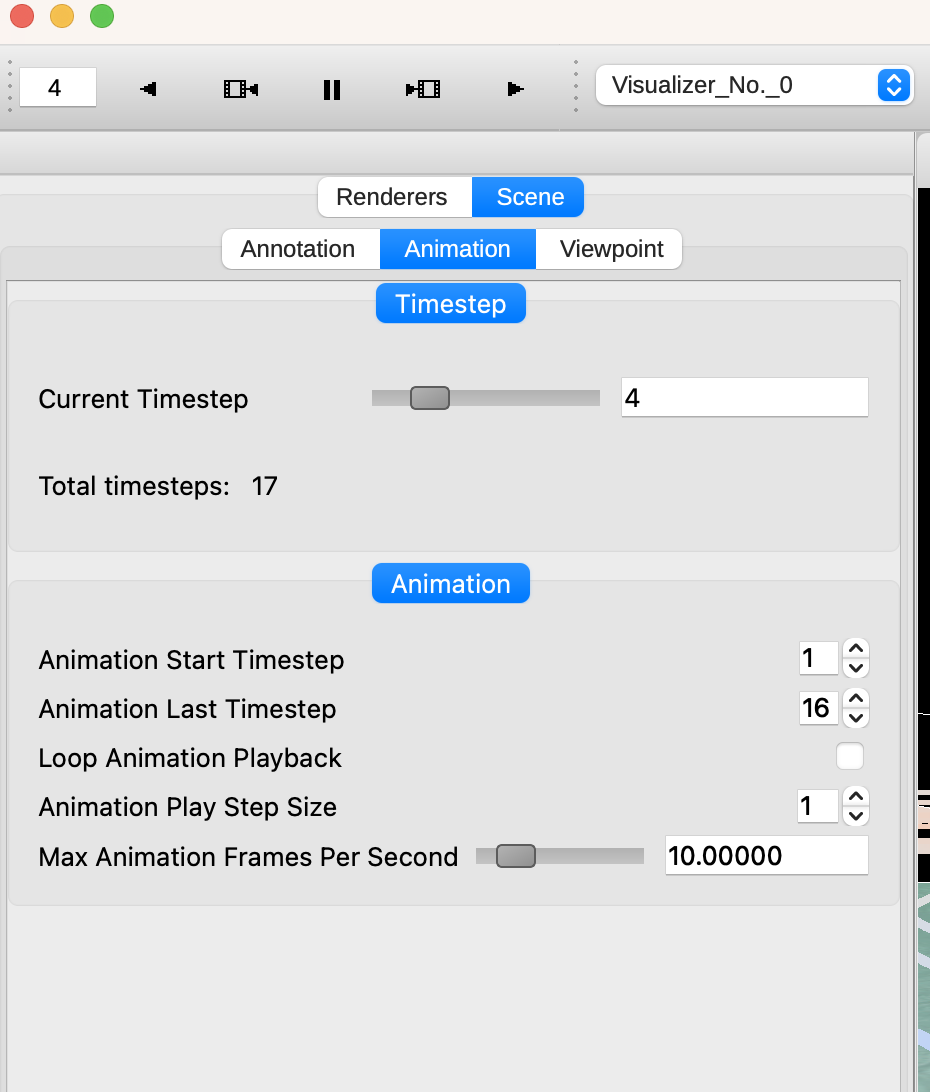
Task: Click the play forward arrow icon
Action: tap(515, 89)
